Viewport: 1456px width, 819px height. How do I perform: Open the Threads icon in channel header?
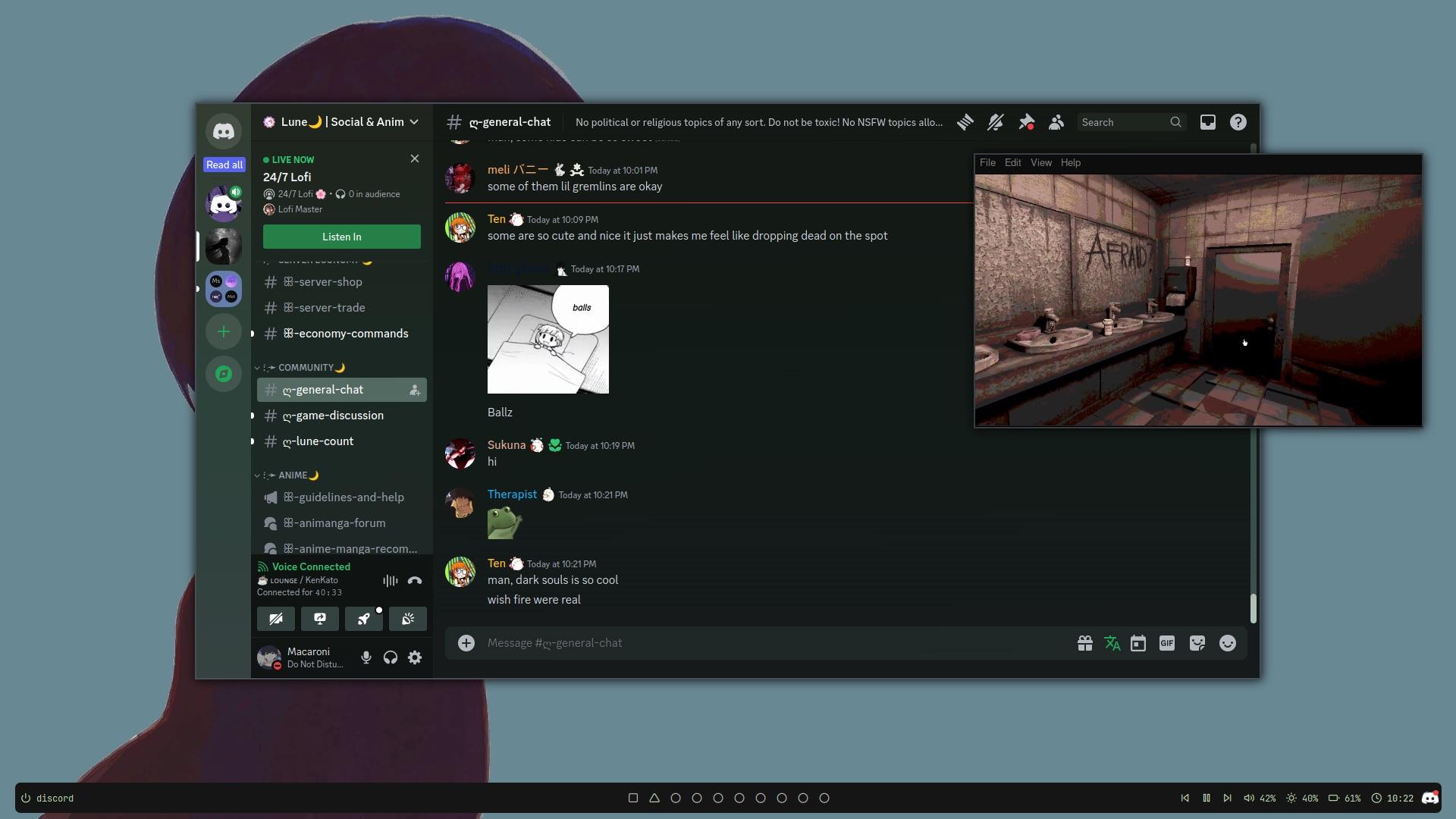coord(965,122)
